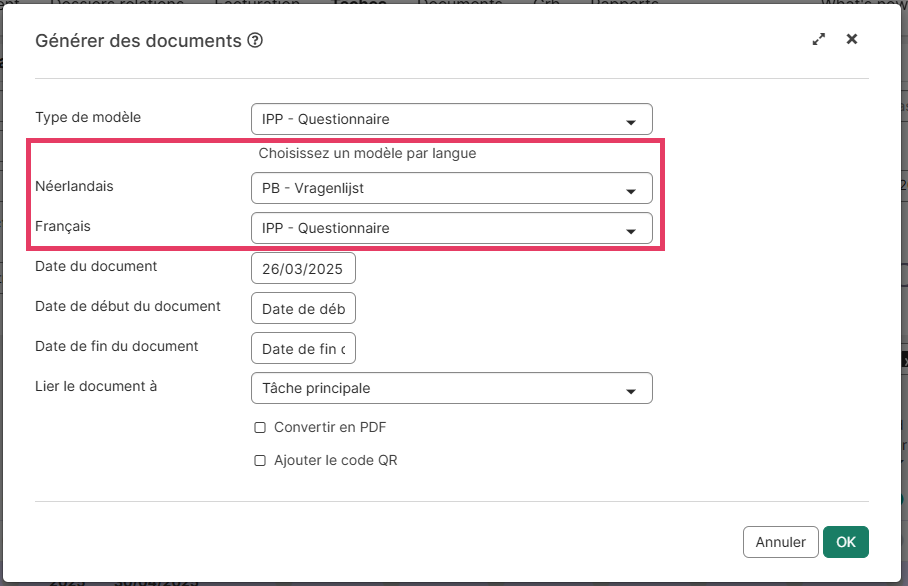Enable the Convertir en PDF checkbox

(x=260, y=428)
